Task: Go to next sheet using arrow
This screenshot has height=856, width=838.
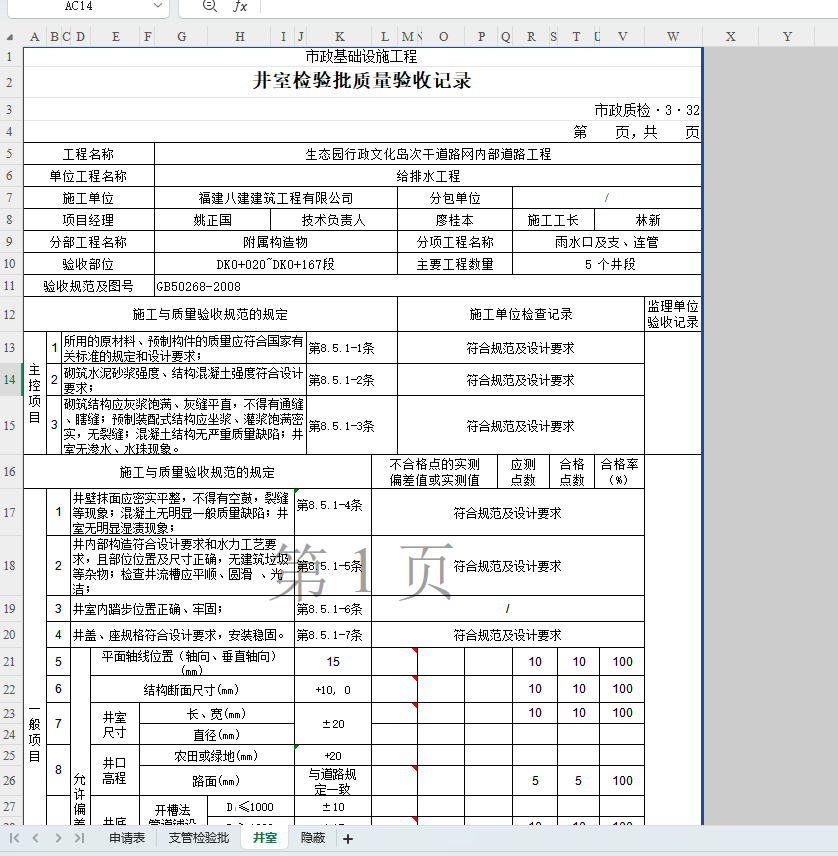Action: click(57, 838)
